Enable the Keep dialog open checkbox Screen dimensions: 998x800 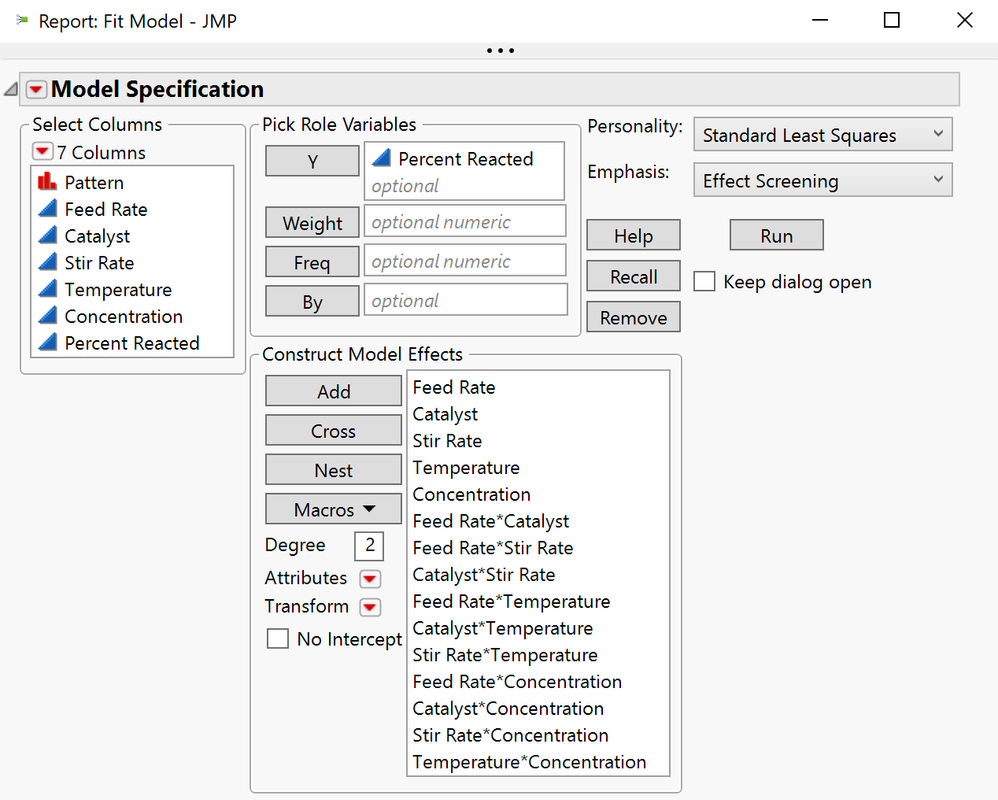pyautogui.click(x=704, y=282)
